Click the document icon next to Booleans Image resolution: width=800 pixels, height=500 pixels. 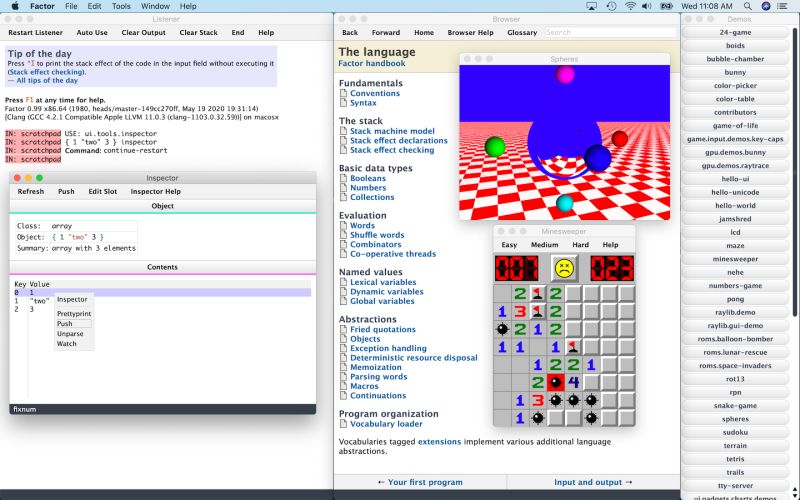click(x=343, y=179)
